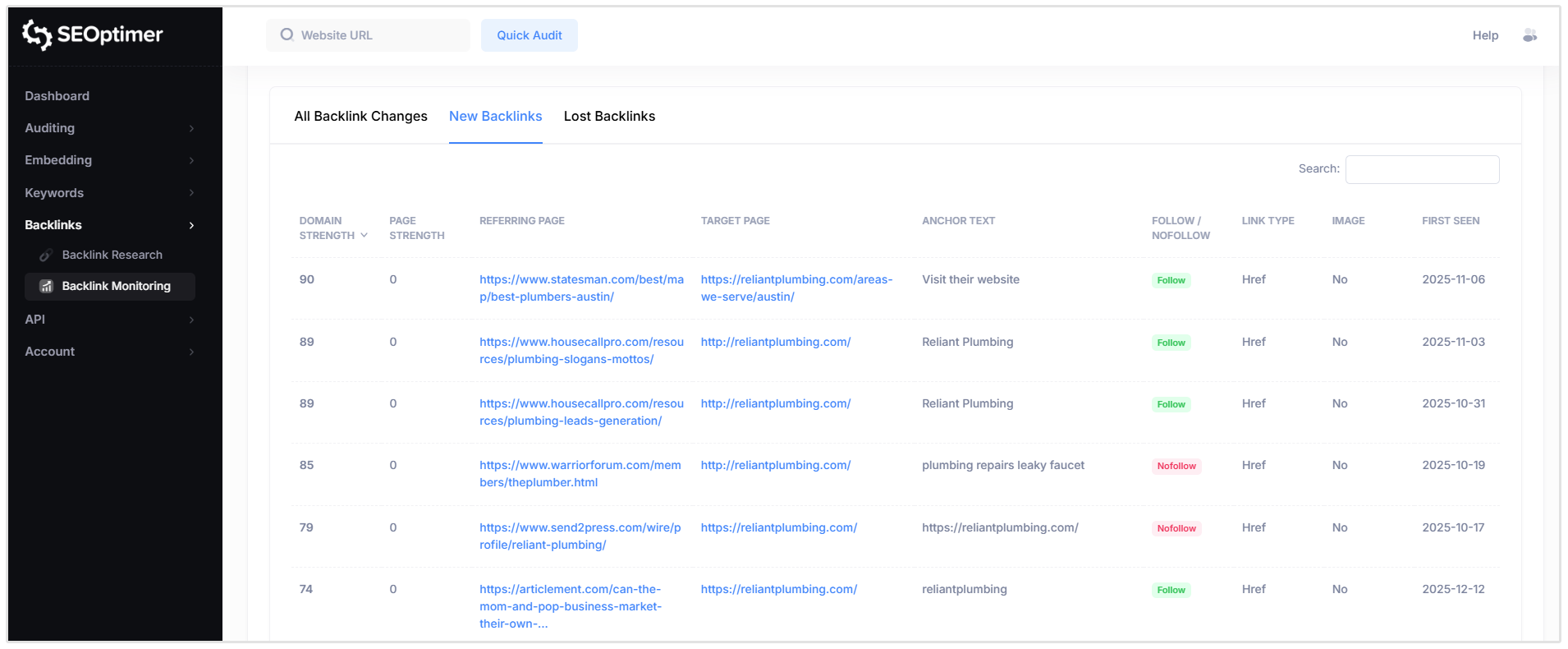Click inside the Search field above the table
Screen dimensions: 1568x649
(1422, 169)
